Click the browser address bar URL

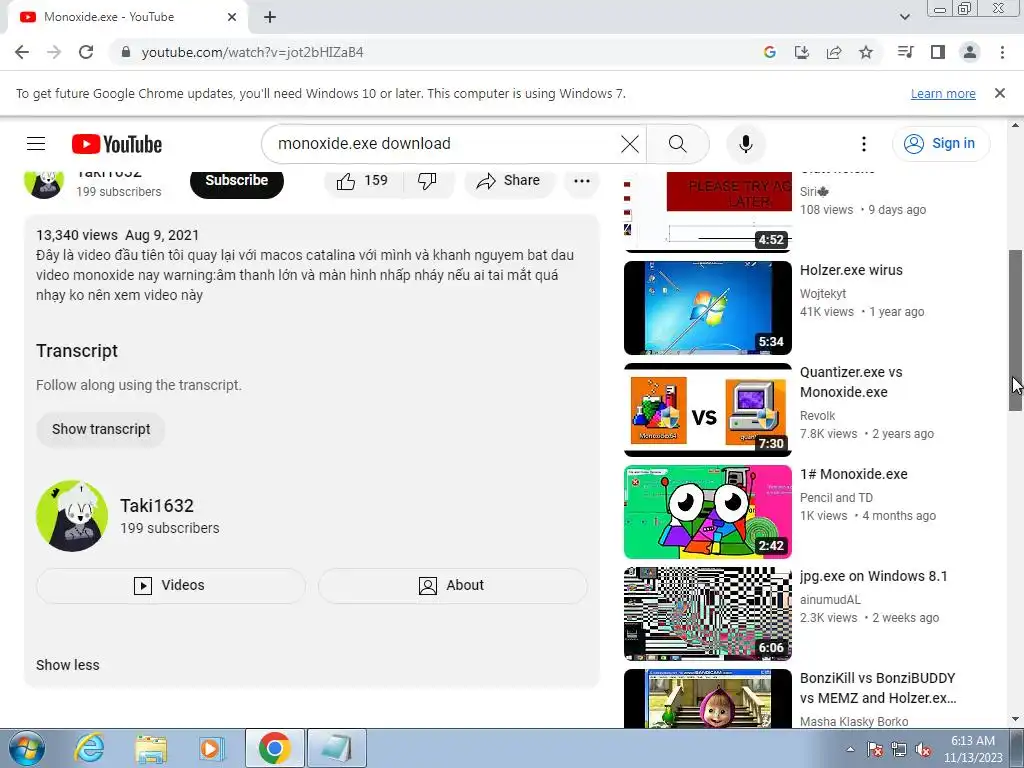(x=252, y=52)
